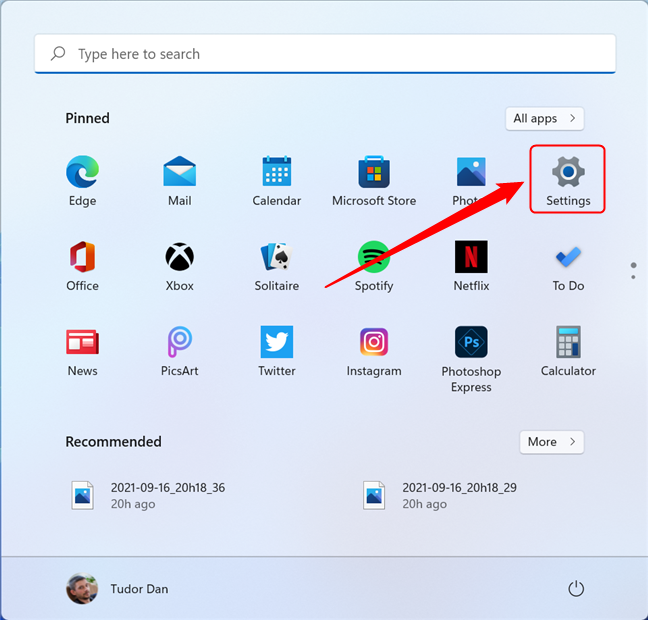Launch Instagram
This screenshot has width=648, height=620.
coord(374,351)
